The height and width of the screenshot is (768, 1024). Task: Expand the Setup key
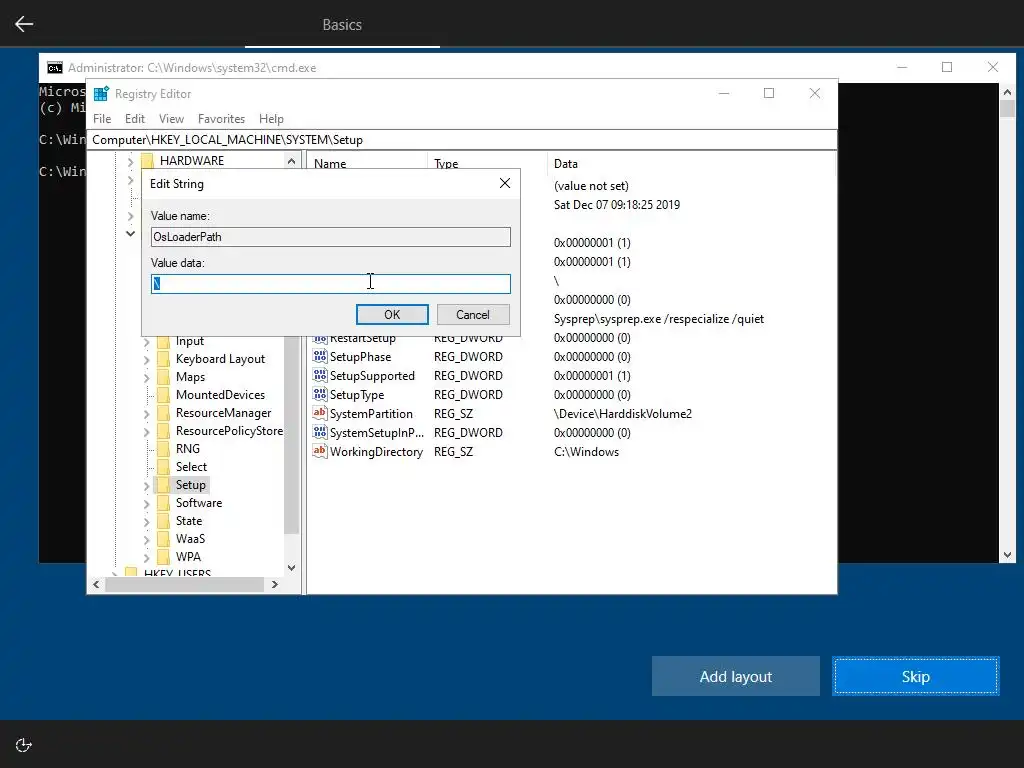(146, 485)
